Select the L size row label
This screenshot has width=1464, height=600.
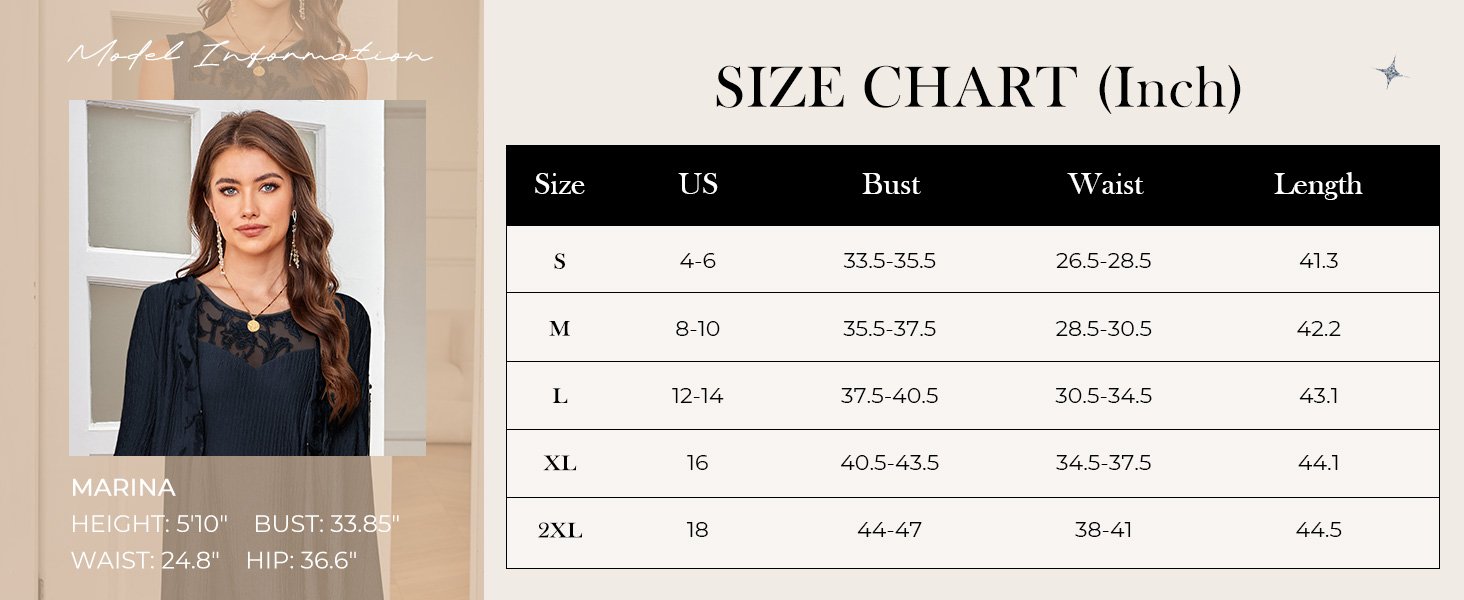tap(560, 397)
